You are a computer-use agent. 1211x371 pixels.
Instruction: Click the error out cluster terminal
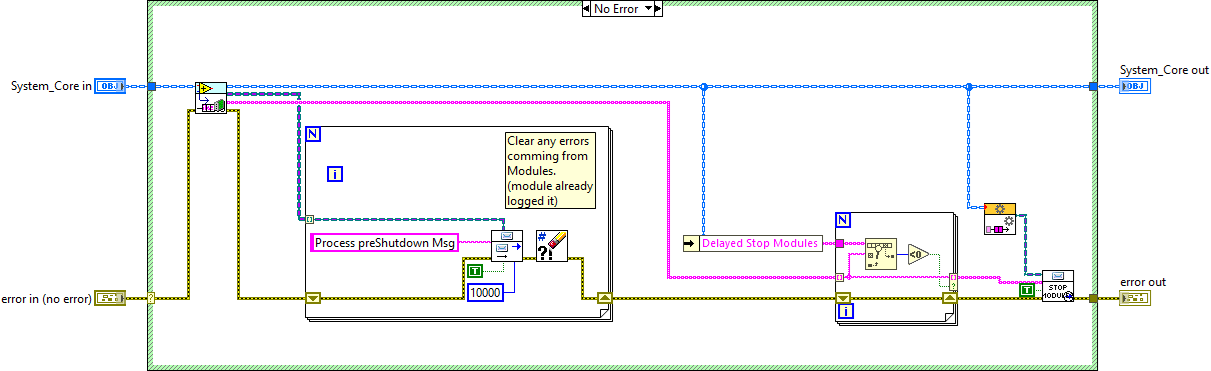click(1134, 298)
